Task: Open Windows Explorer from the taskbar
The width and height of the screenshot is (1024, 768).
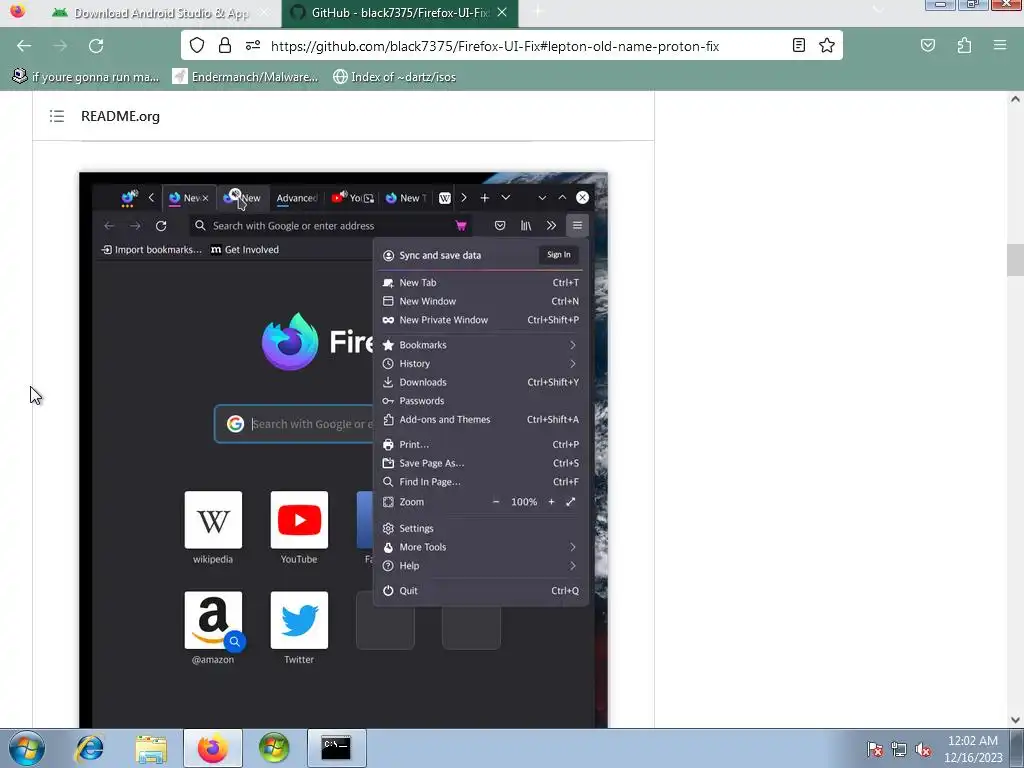Action: click(151, 748)
